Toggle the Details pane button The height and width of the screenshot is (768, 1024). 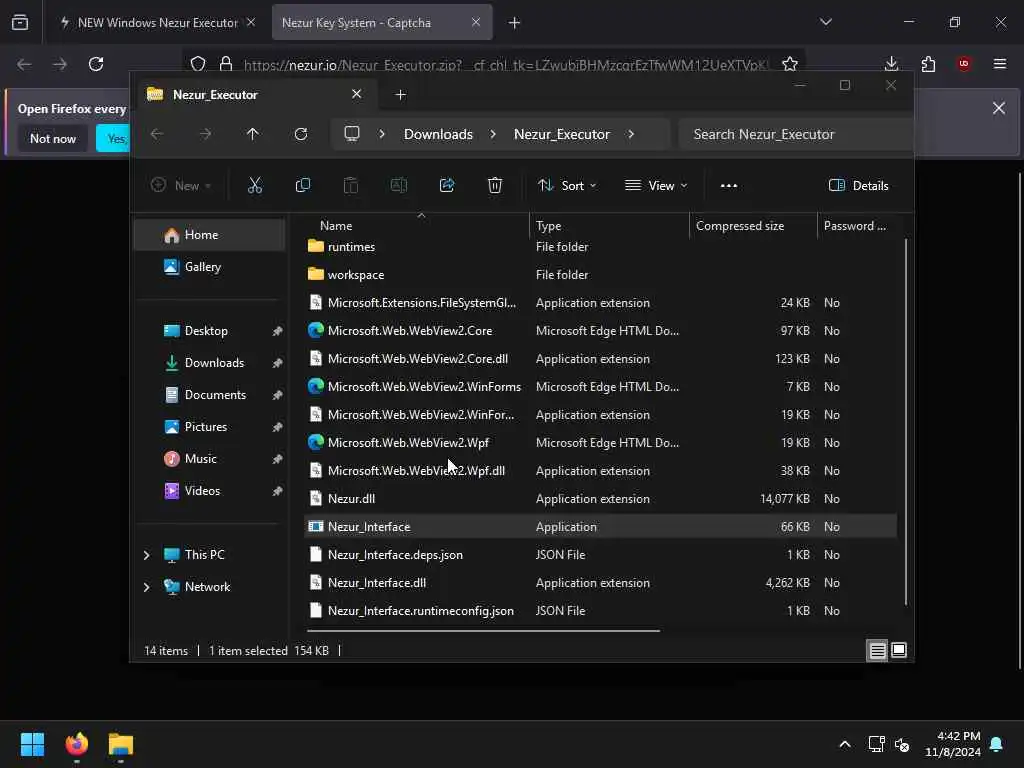[x=858, y=185]
